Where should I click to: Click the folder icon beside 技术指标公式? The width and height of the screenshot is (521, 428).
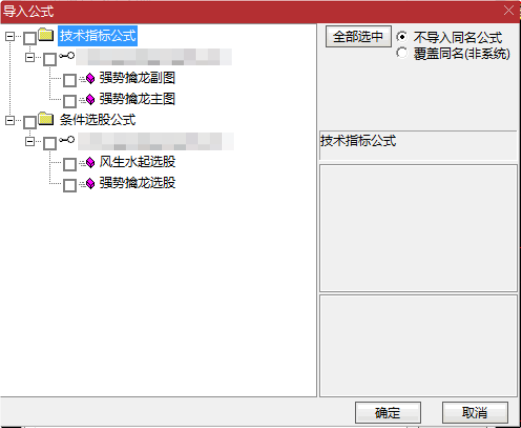(46, 35)
